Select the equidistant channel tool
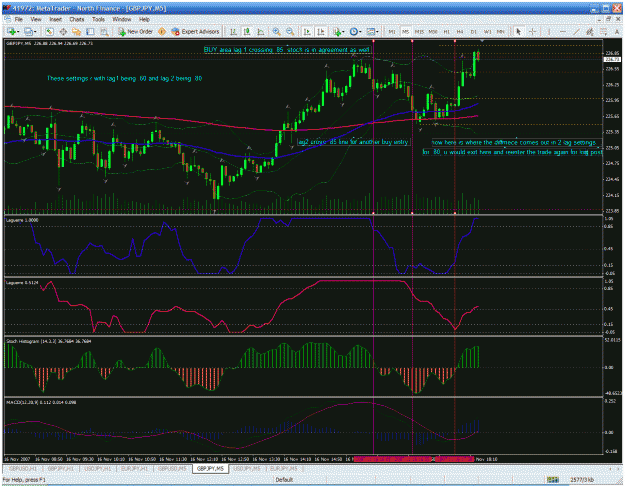Image resolution: width=625 pixels, height=486 pixels. click(590, 31)
